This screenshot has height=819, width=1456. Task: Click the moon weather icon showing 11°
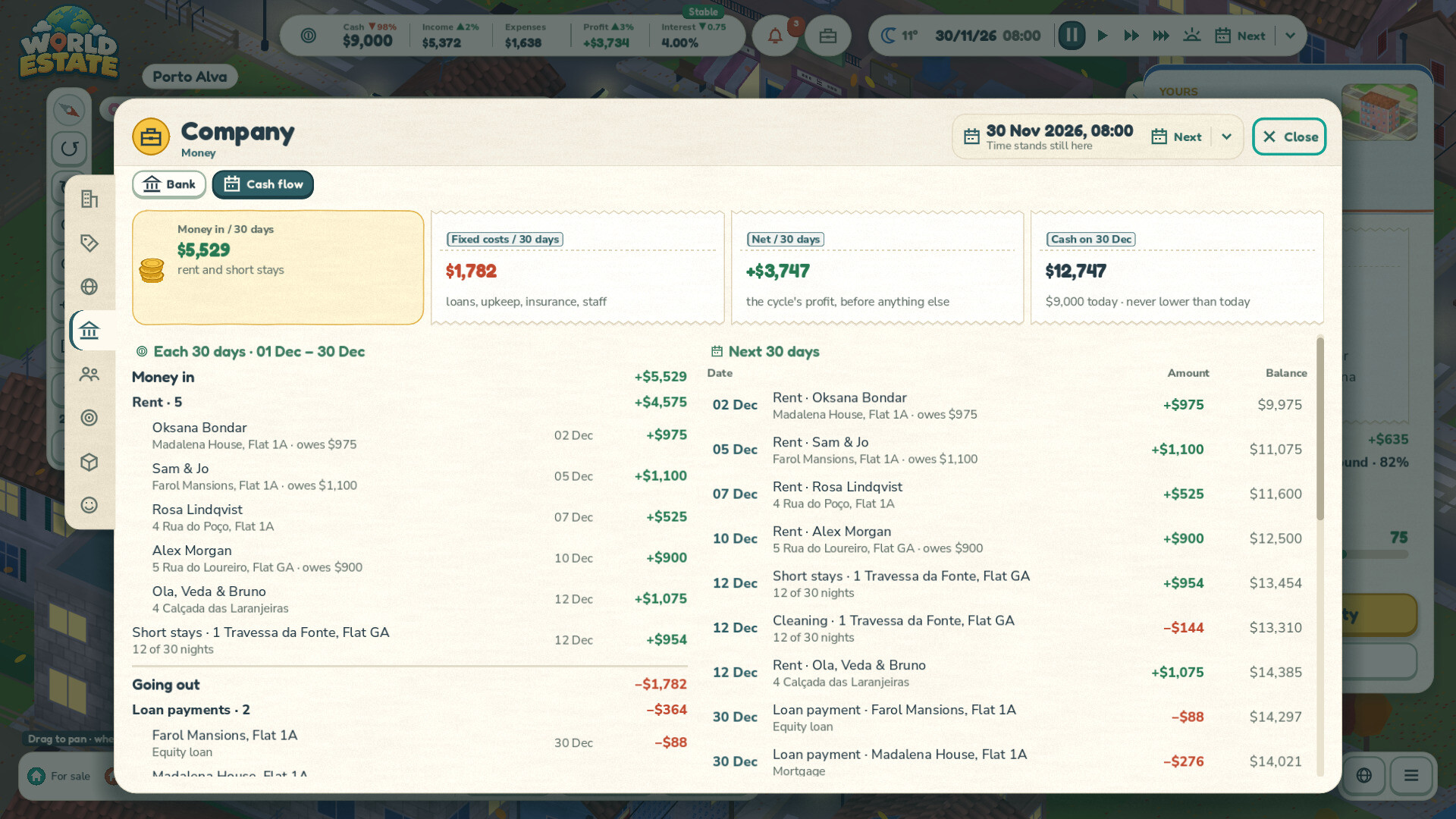[x=888, y=36]
